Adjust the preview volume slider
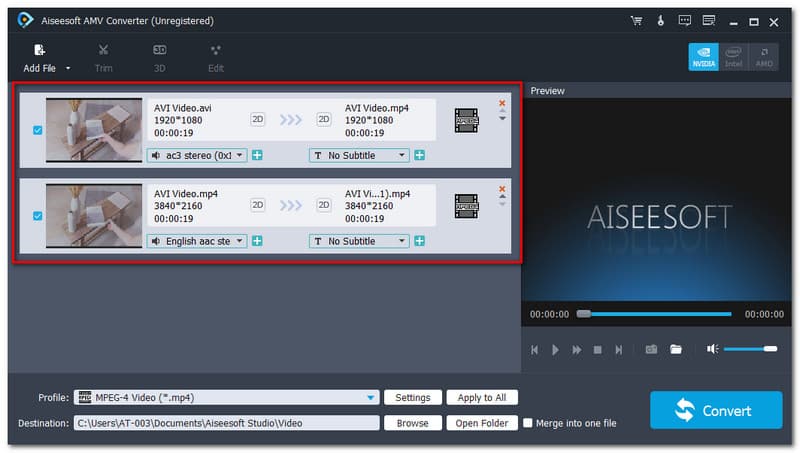 coord(750,349)
